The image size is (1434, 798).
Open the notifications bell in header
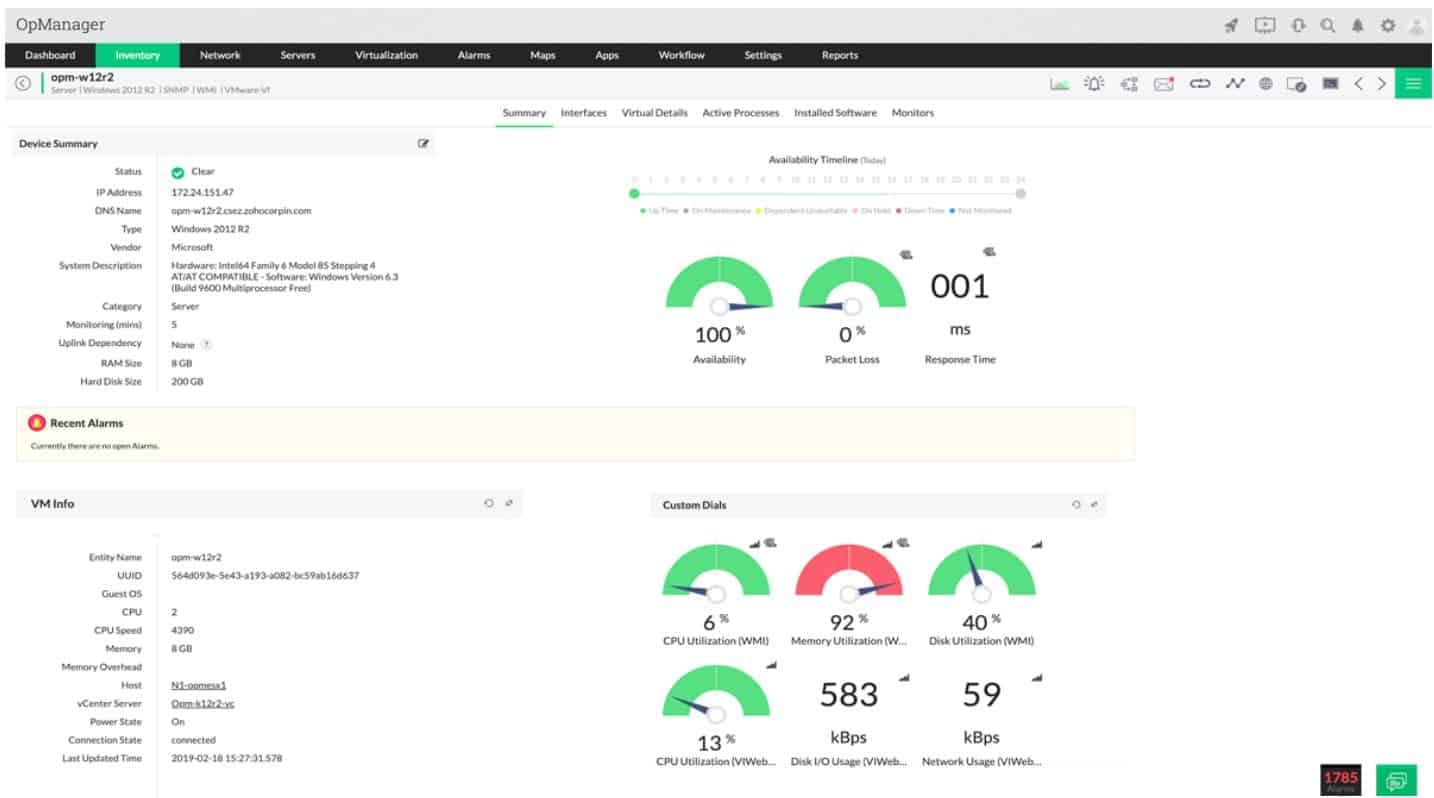(1357, 26)
